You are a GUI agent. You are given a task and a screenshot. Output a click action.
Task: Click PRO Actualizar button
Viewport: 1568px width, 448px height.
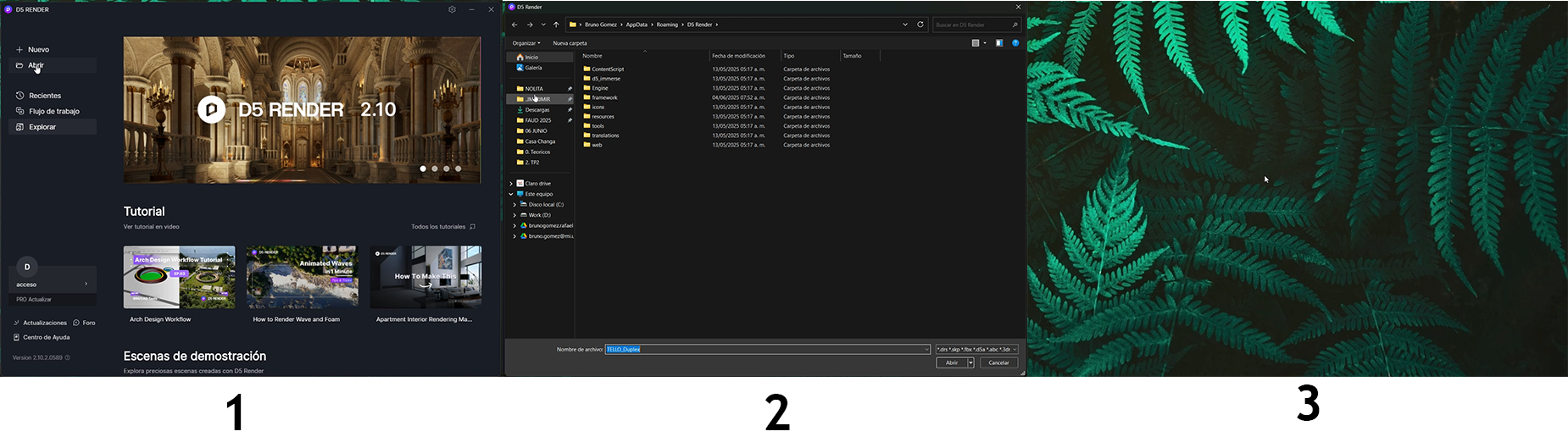(x=53, y=300)
